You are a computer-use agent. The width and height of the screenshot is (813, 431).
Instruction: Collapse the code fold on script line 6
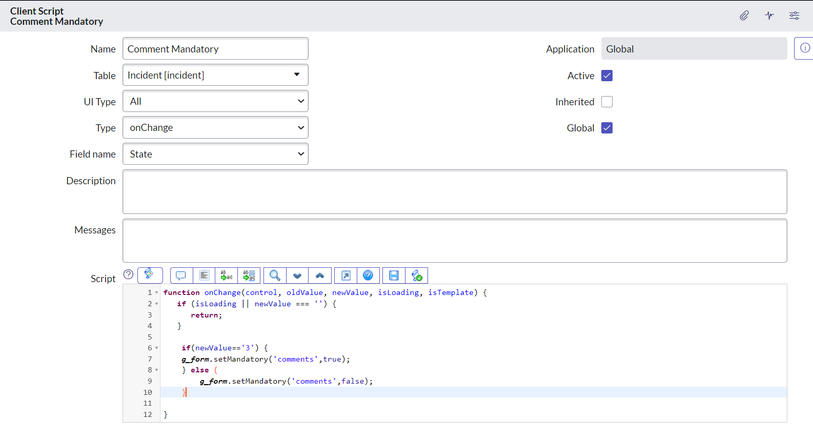pos(157,348)
